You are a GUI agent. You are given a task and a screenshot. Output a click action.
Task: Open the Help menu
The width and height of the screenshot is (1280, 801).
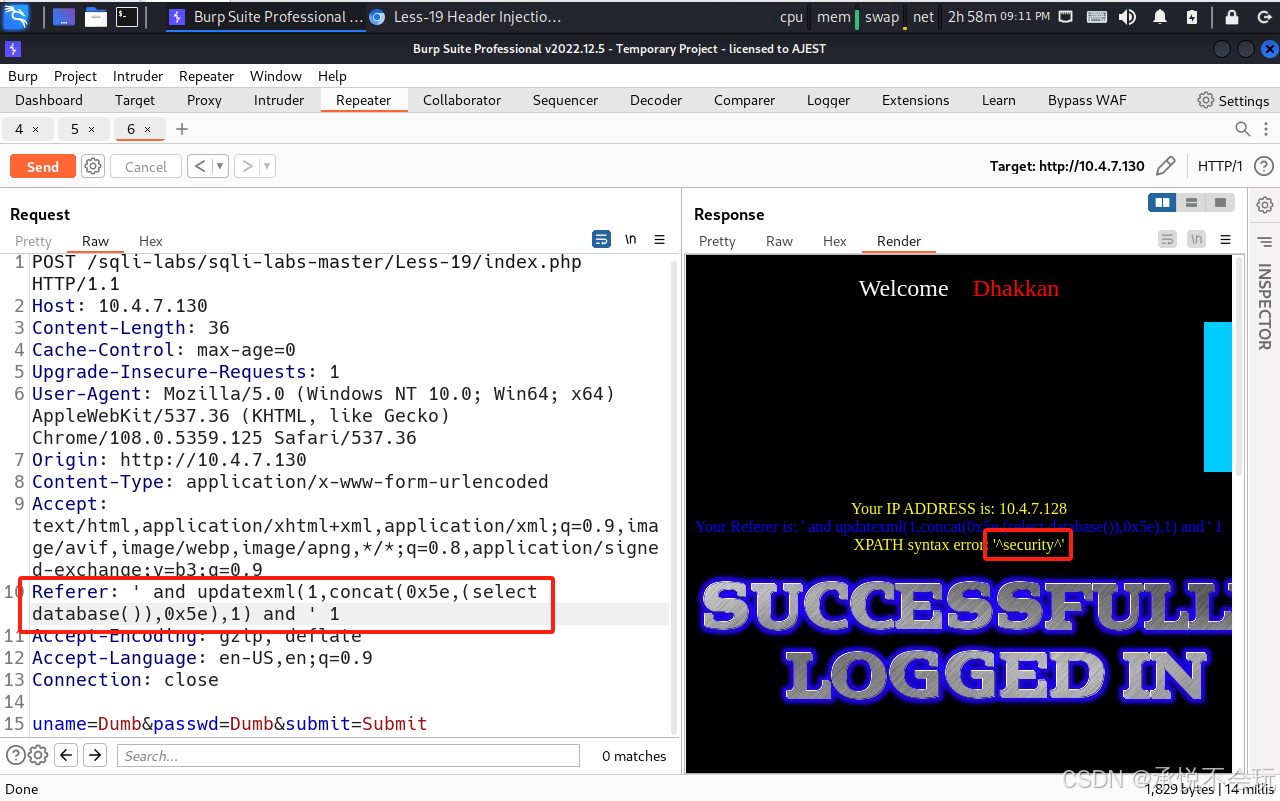tap(332, 76)
